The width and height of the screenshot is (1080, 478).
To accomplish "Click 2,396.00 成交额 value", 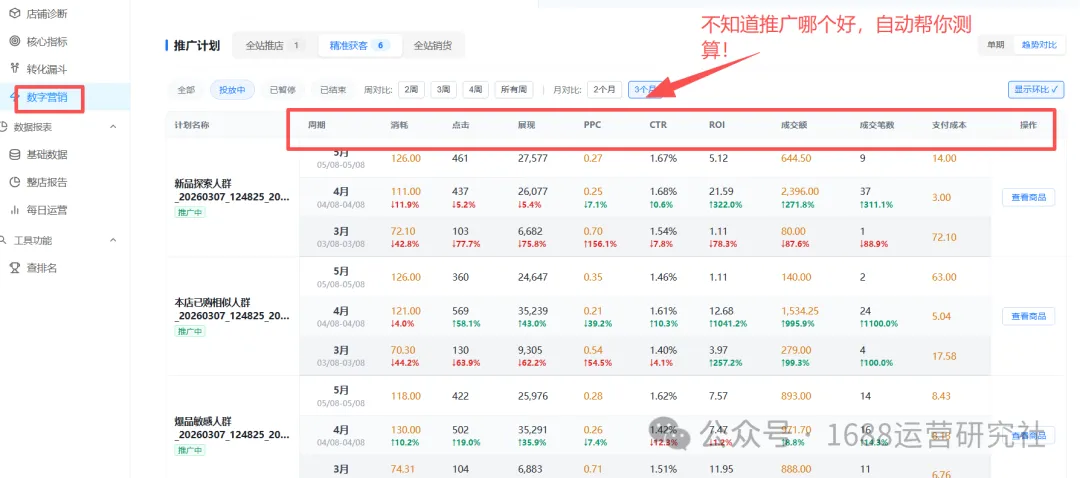I will point(800,191).
